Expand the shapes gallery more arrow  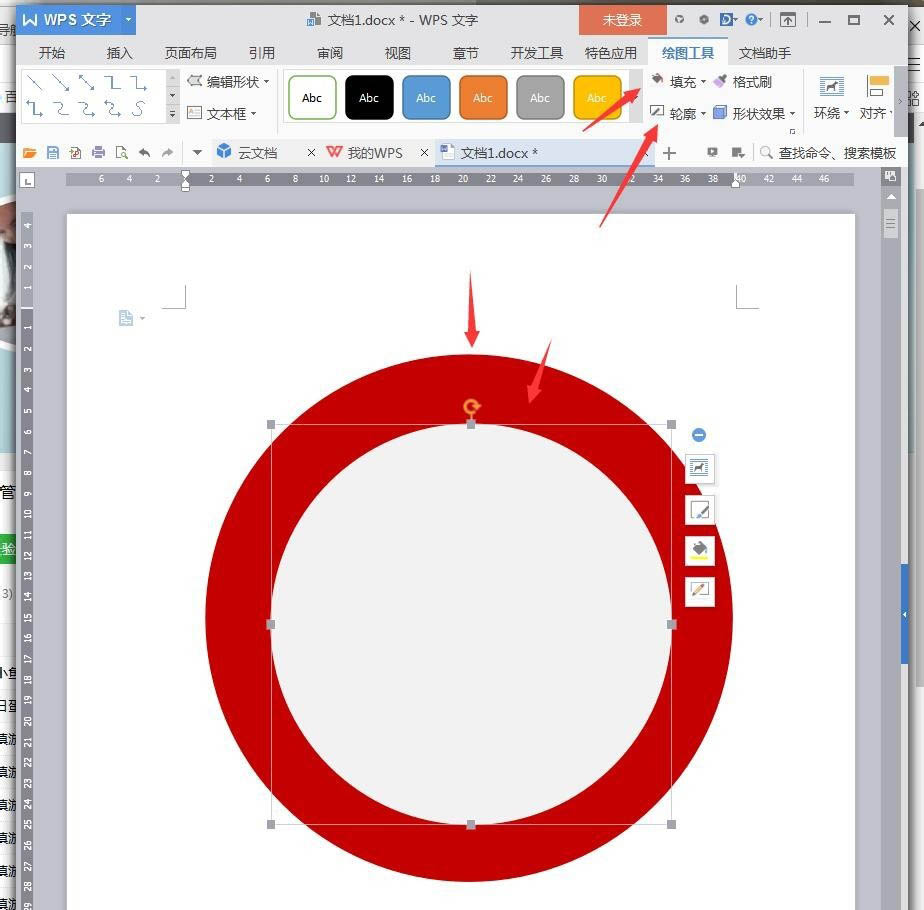[x=173, y=114]
